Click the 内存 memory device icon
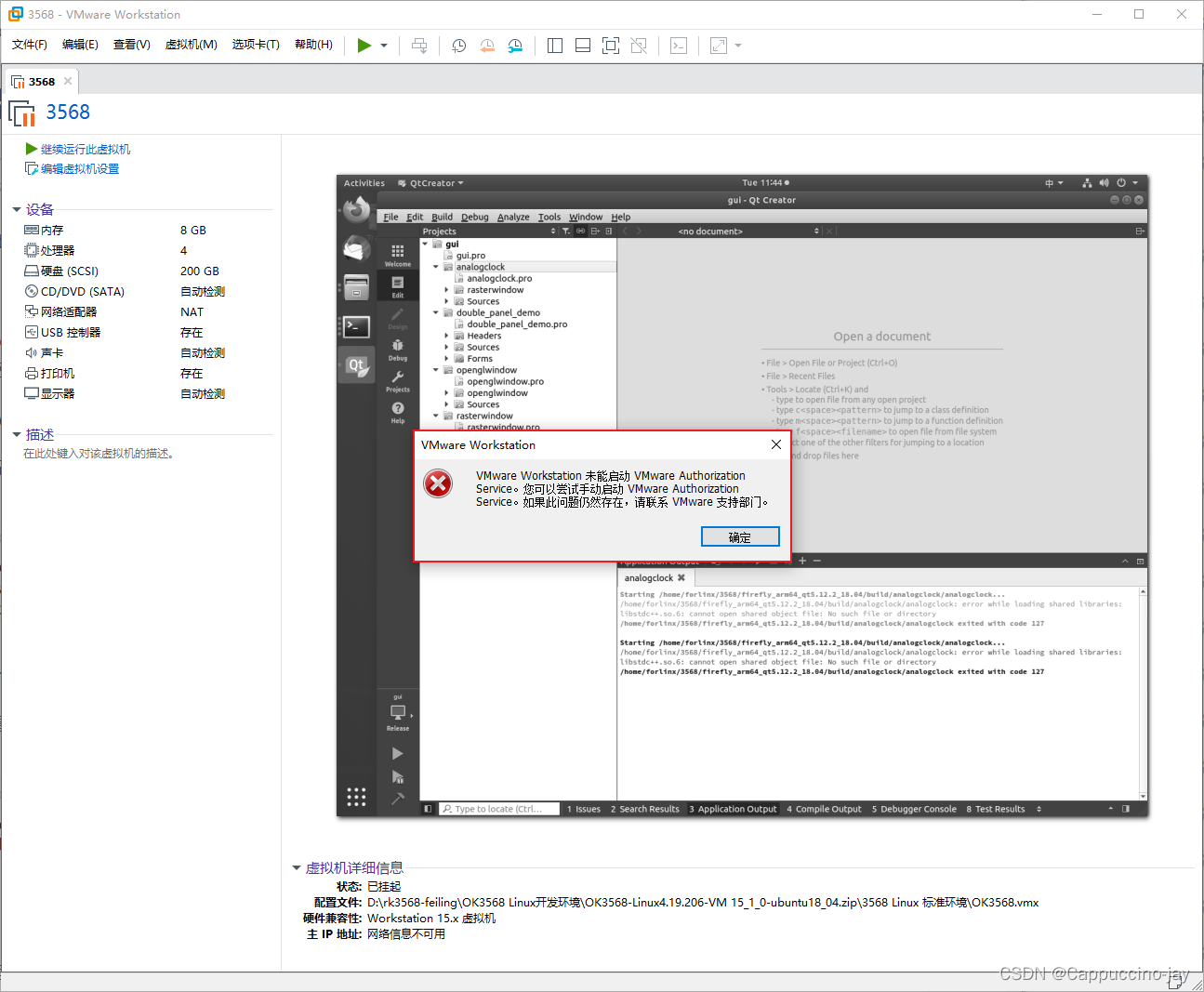 click(x=32, y=230)
